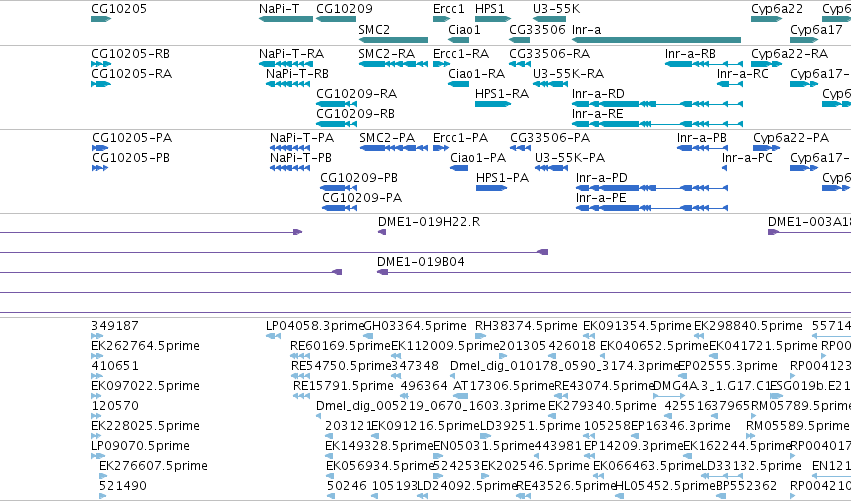The image size is (851, 501).
Task: Open the Inr-a-RE transcript label
Action: coord(598,114)
